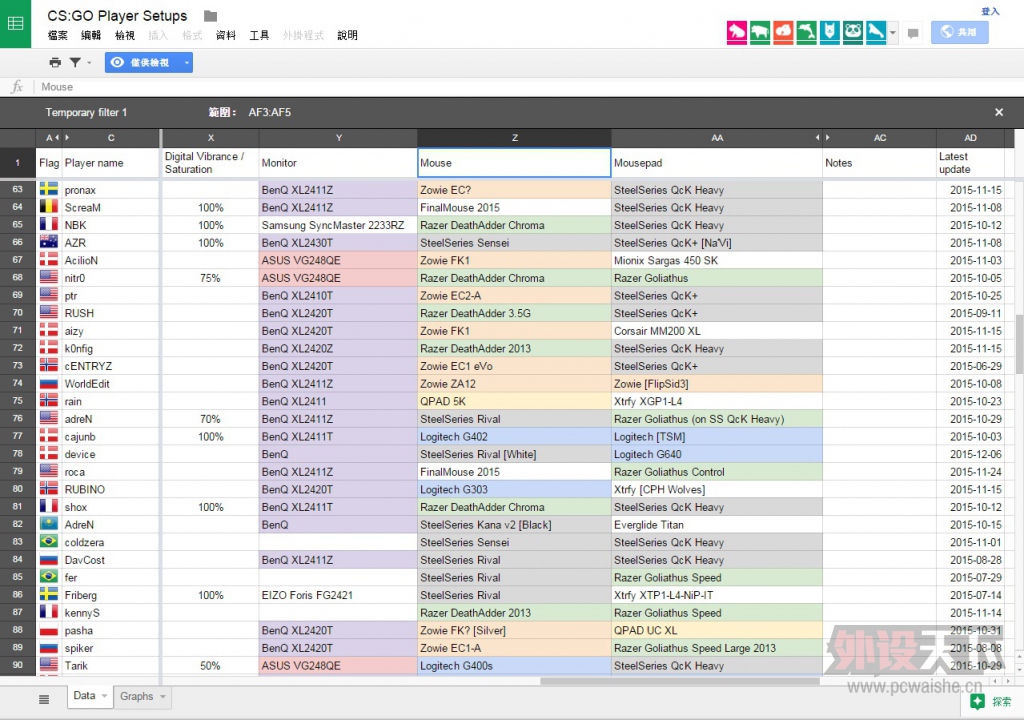The width and height of the screenshot is (1024, 720).
Task: Switch to the Data sheet tab
Action: pos(84,696)
